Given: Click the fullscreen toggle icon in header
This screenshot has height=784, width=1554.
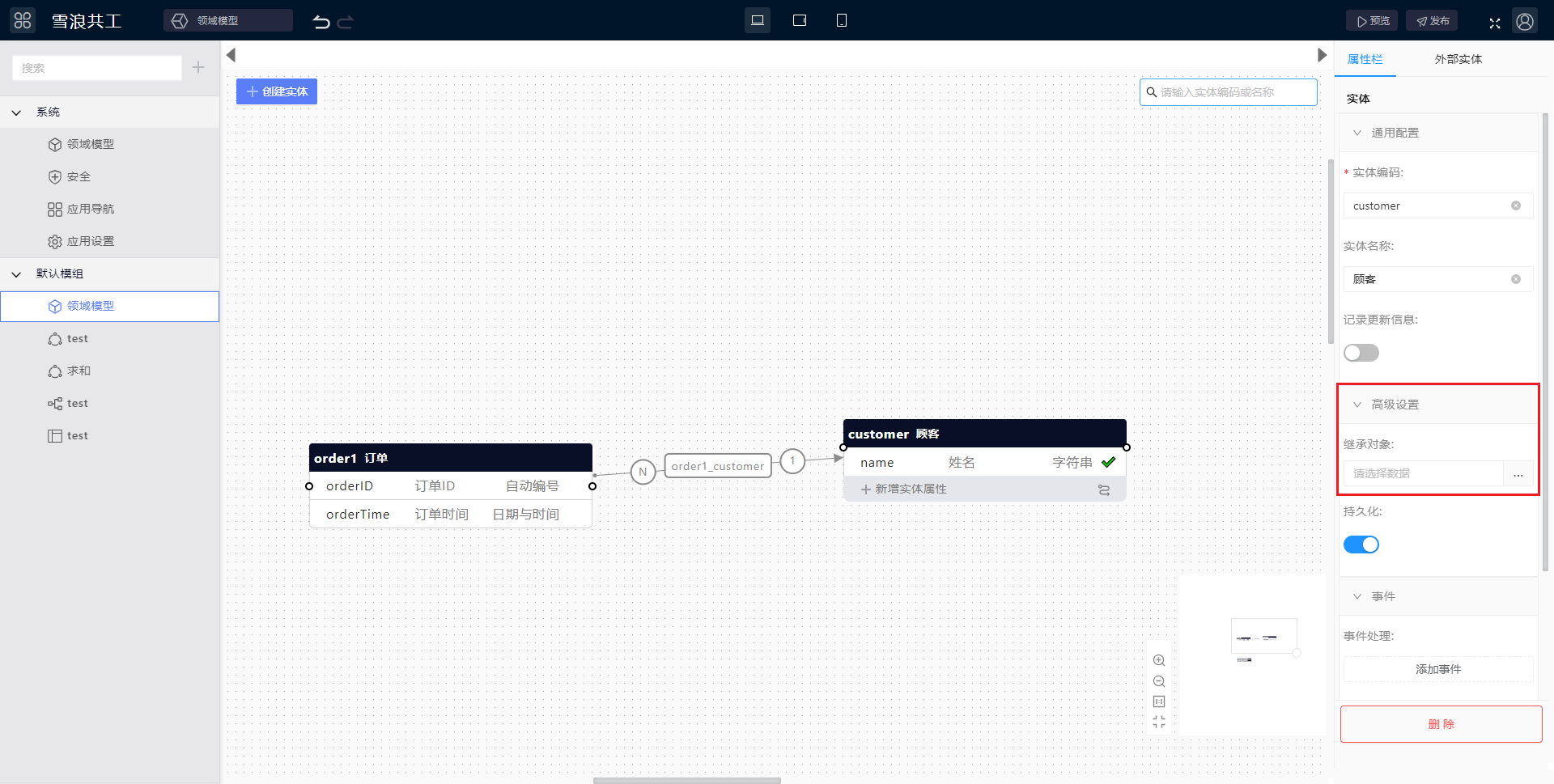Looking at the screenshot, I should [x=1495, y=23].
